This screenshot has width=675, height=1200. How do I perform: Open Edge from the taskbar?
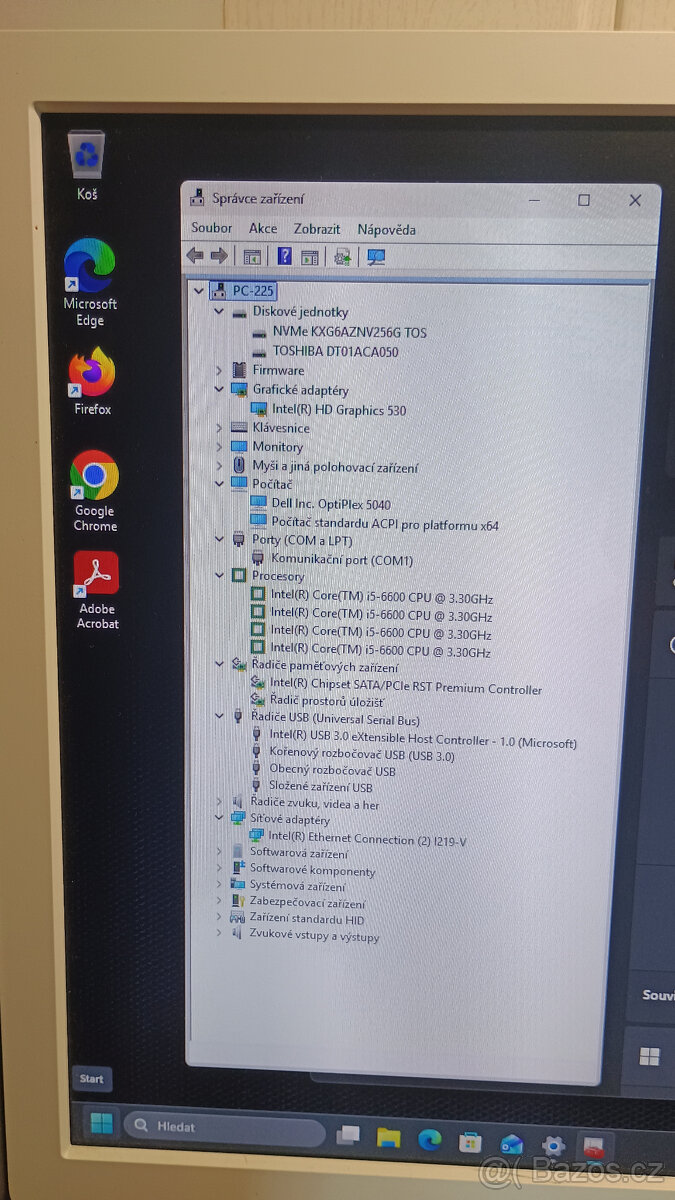430,1139
